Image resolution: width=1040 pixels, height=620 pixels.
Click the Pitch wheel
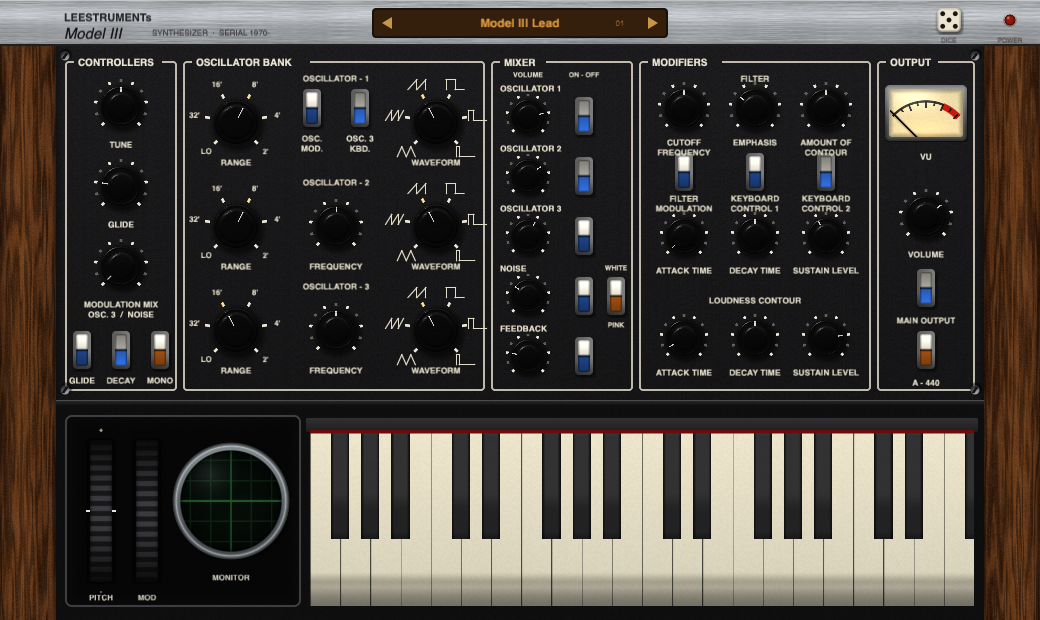pyautogui.click(x=101, y=511)
